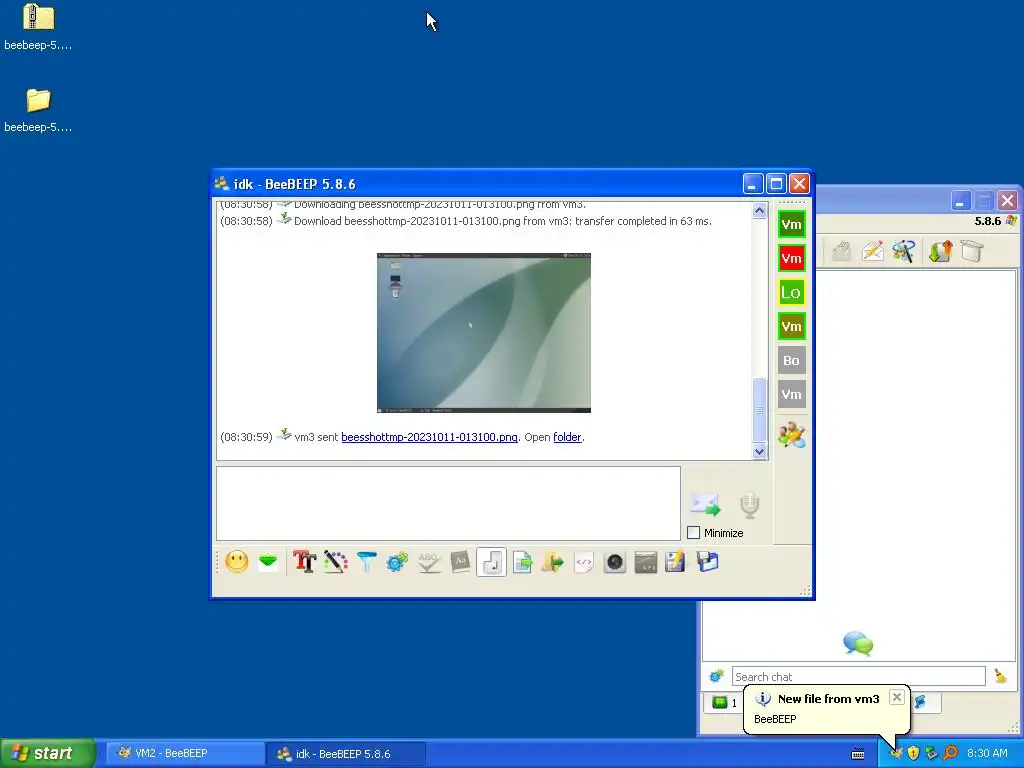
Task: Click the floppy with pencil save-as icon
Action: 675,562
